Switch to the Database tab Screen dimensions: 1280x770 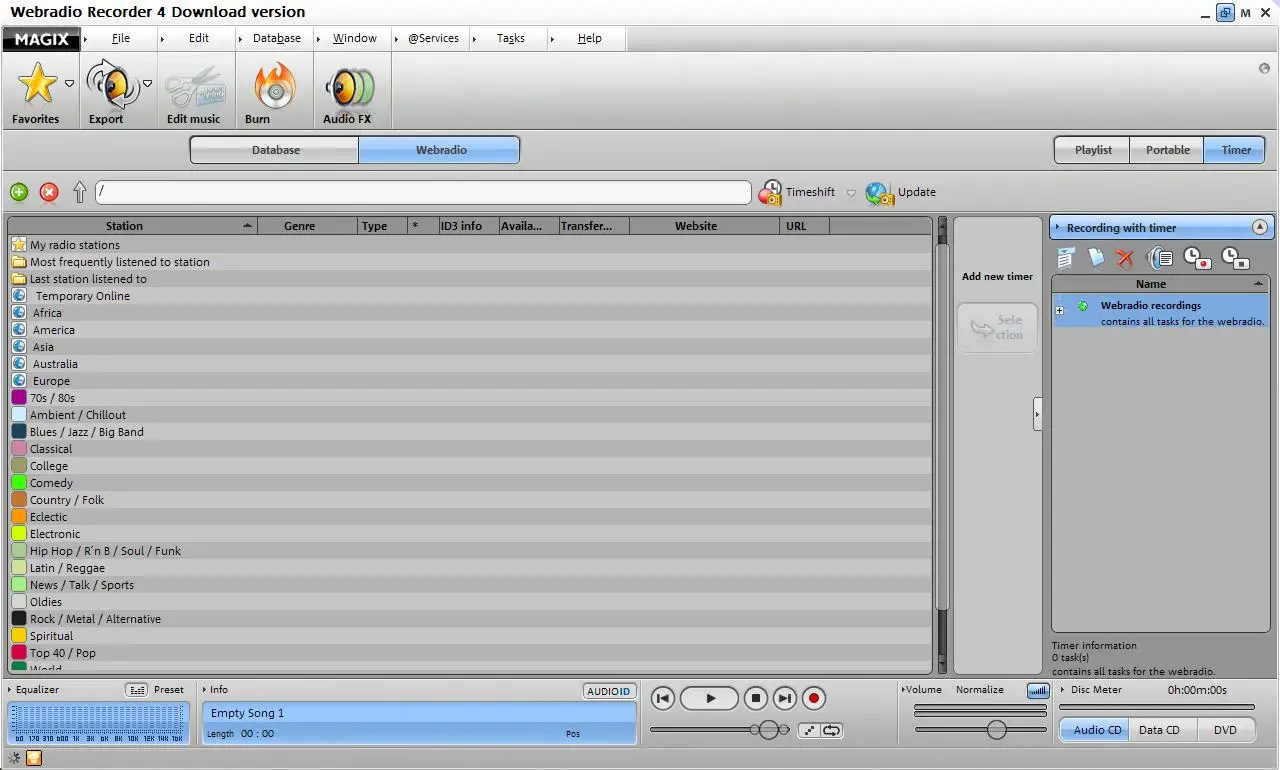click(275, 150)
